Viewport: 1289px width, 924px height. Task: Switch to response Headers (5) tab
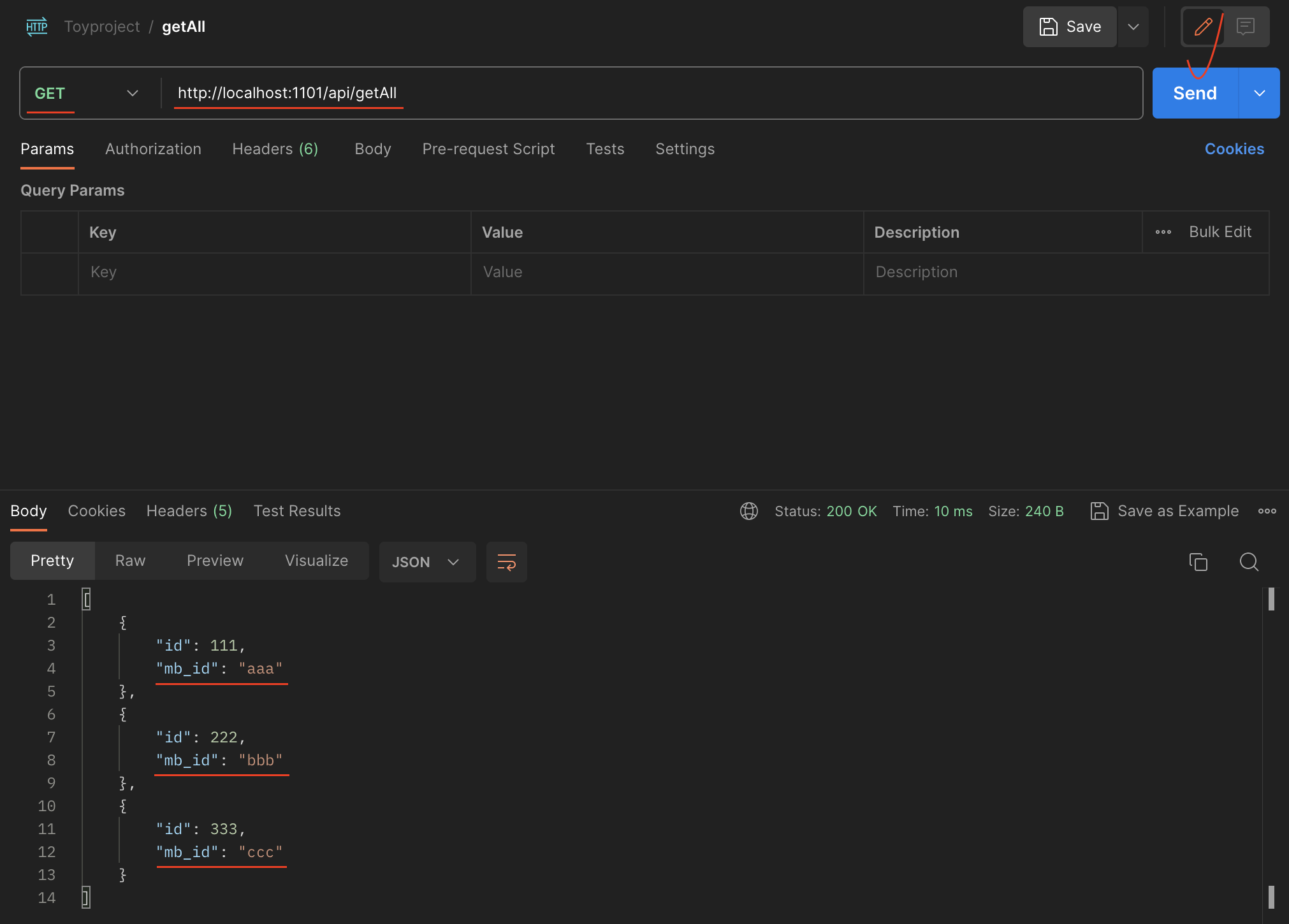(x=189, y=511)
